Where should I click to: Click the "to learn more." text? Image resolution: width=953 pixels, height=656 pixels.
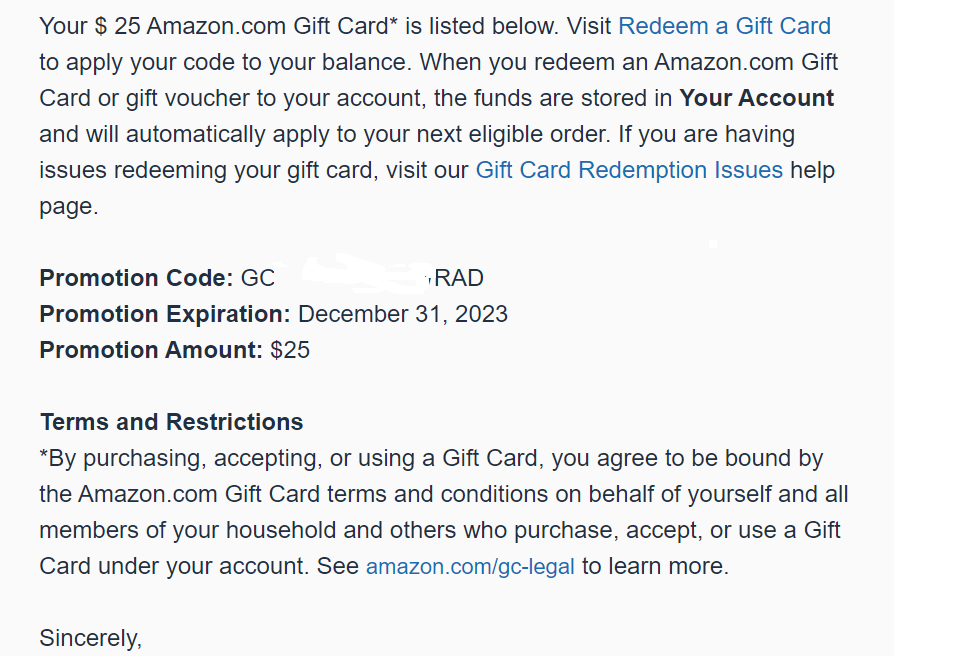[x=655, y=566]
